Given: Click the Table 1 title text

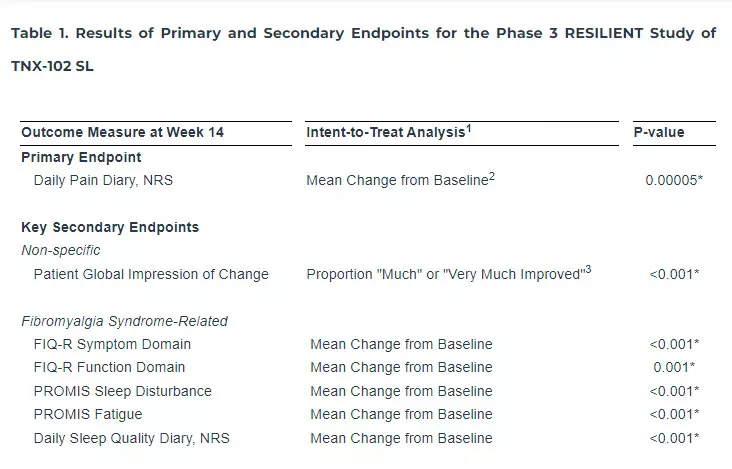Looking at the screenshot, I should click(363, 33).
